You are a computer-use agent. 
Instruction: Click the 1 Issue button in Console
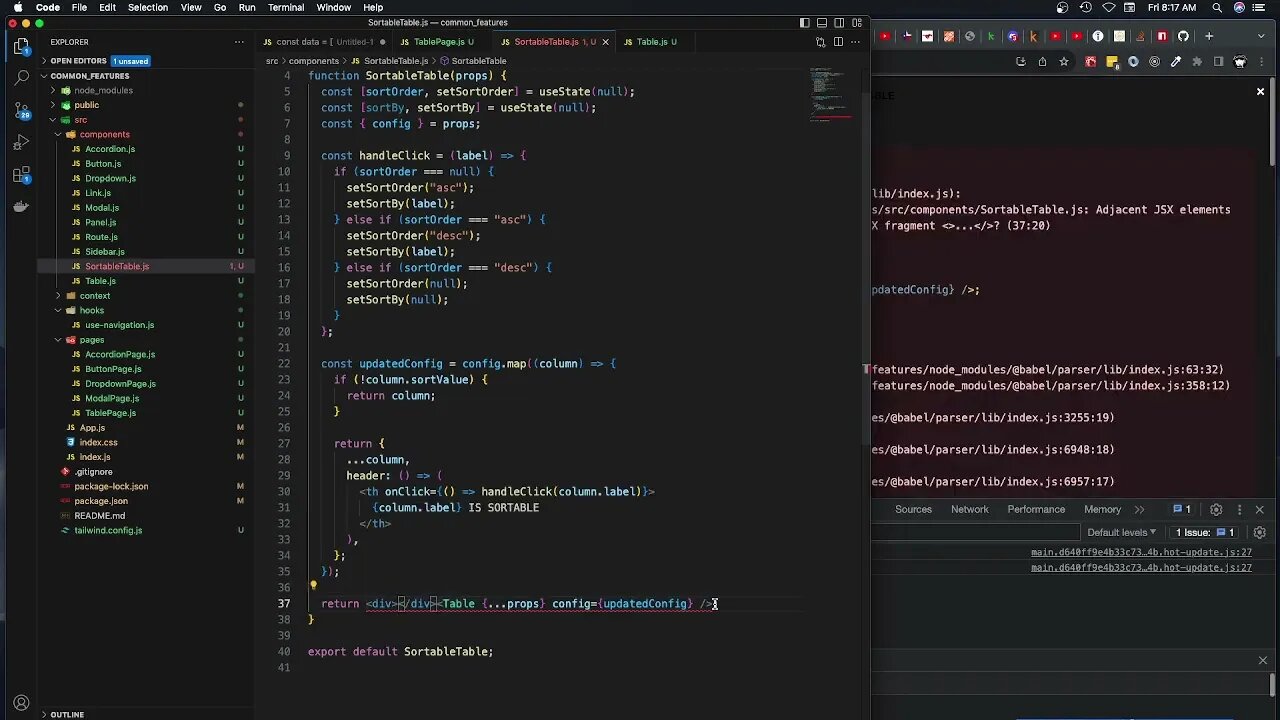tap(1205, 532)
